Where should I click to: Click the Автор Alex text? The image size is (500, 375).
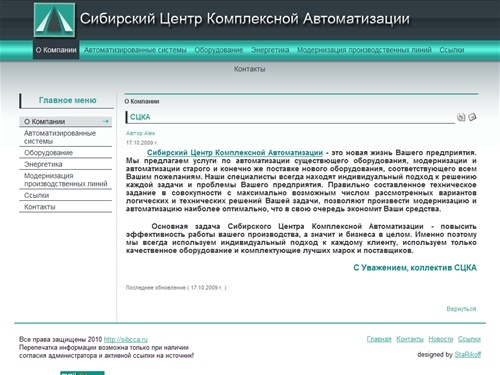pos(140,133)
